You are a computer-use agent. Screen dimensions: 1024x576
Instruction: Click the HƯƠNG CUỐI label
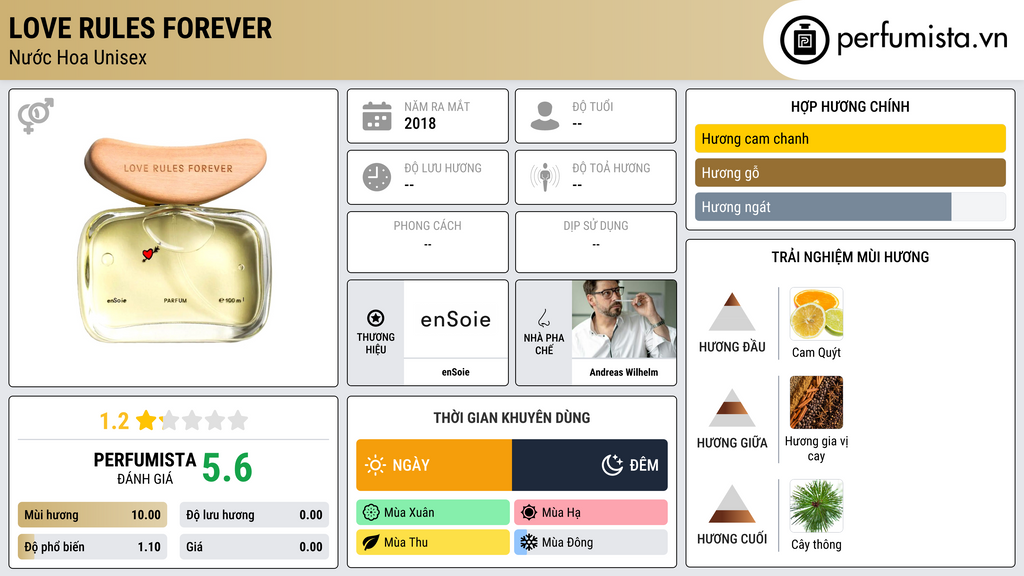(732, 539)
